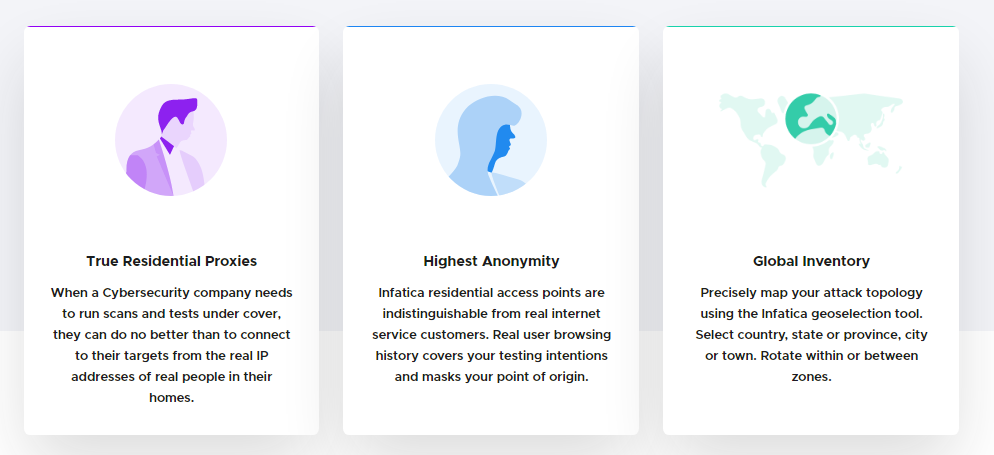Click the Infatica geoselection tool sentence
994x455 pixels.
coord(811,302)
